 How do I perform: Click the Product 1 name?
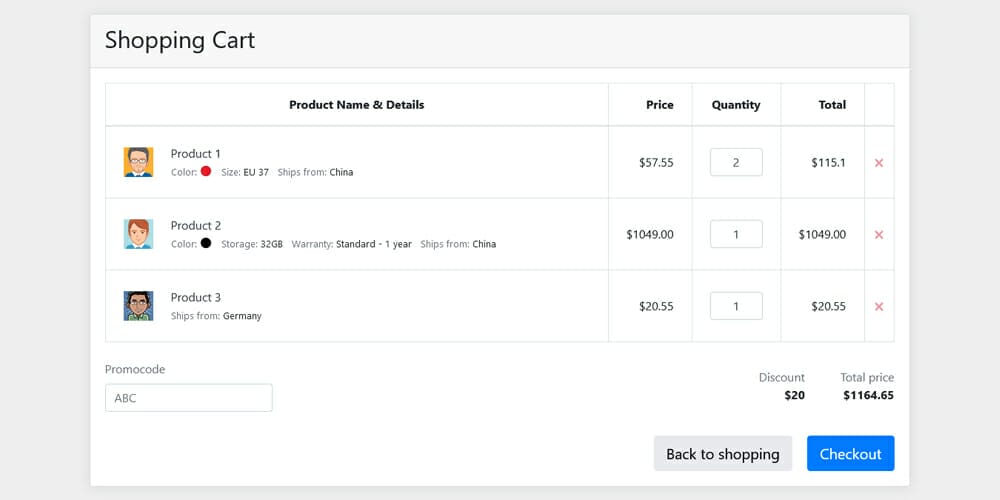[196, 153]
